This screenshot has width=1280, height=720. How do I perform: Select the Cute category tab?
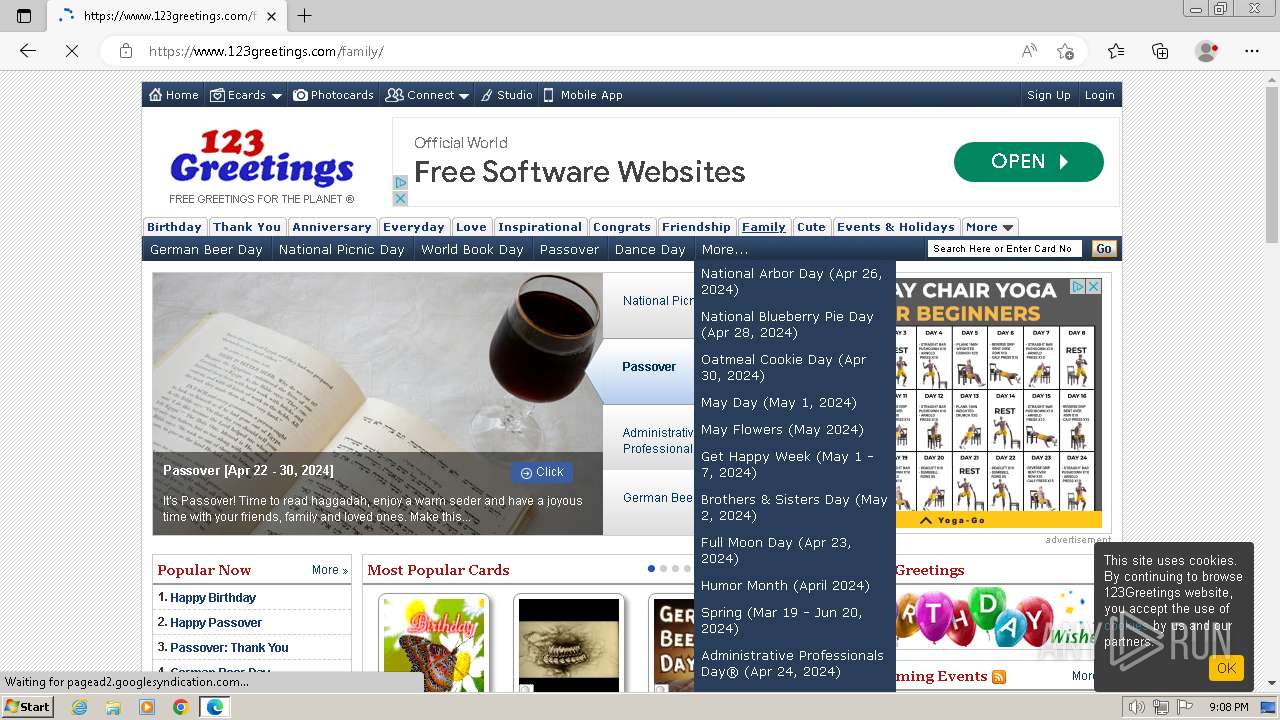811,227
